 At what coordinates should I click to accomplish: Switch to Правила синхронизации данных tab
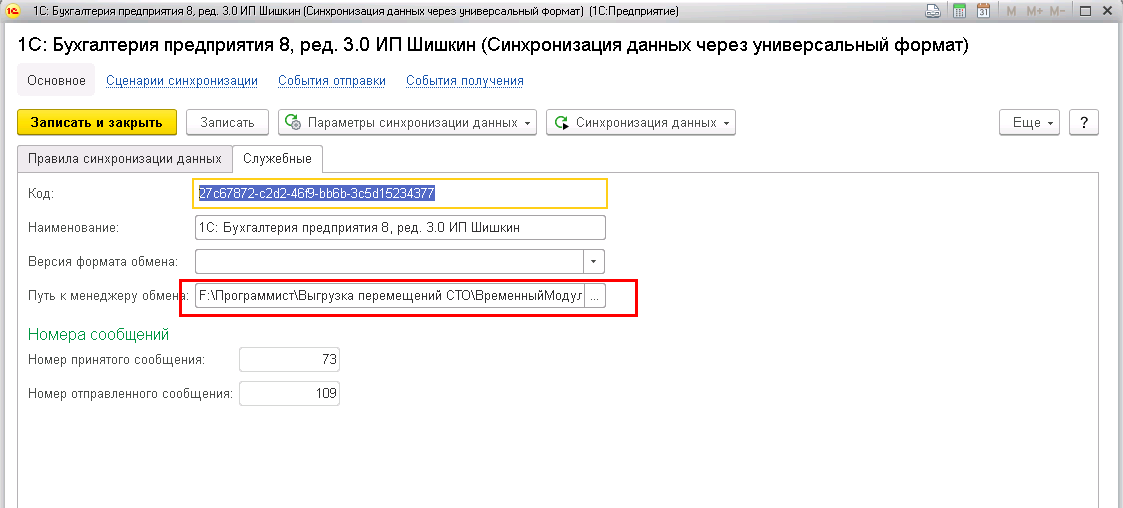point(125,158)
